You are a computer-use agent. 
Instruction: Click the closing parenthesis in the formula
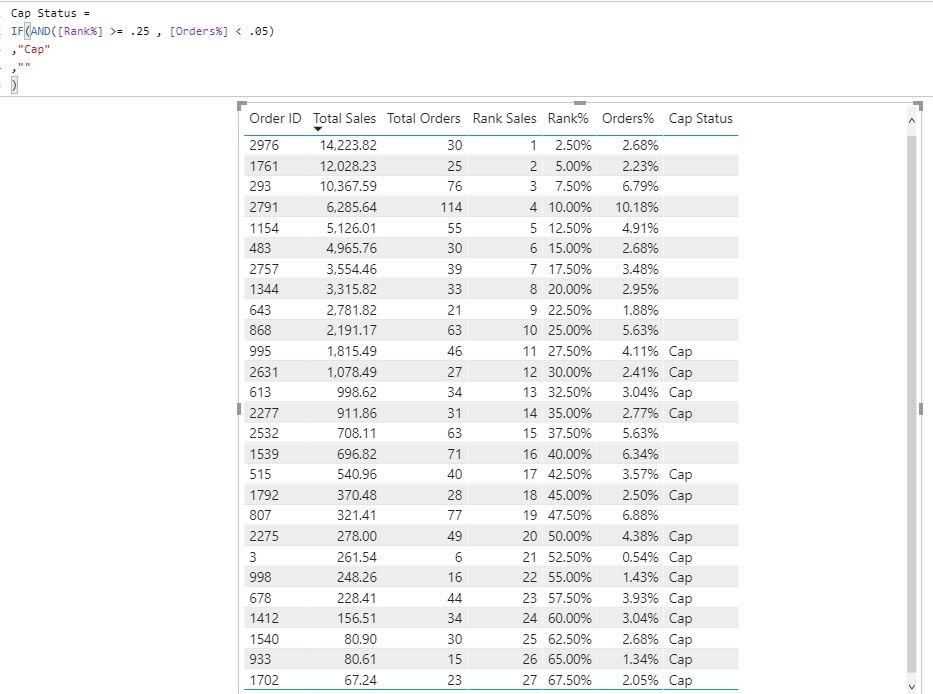pyautogui.click(x=14, y=85)
